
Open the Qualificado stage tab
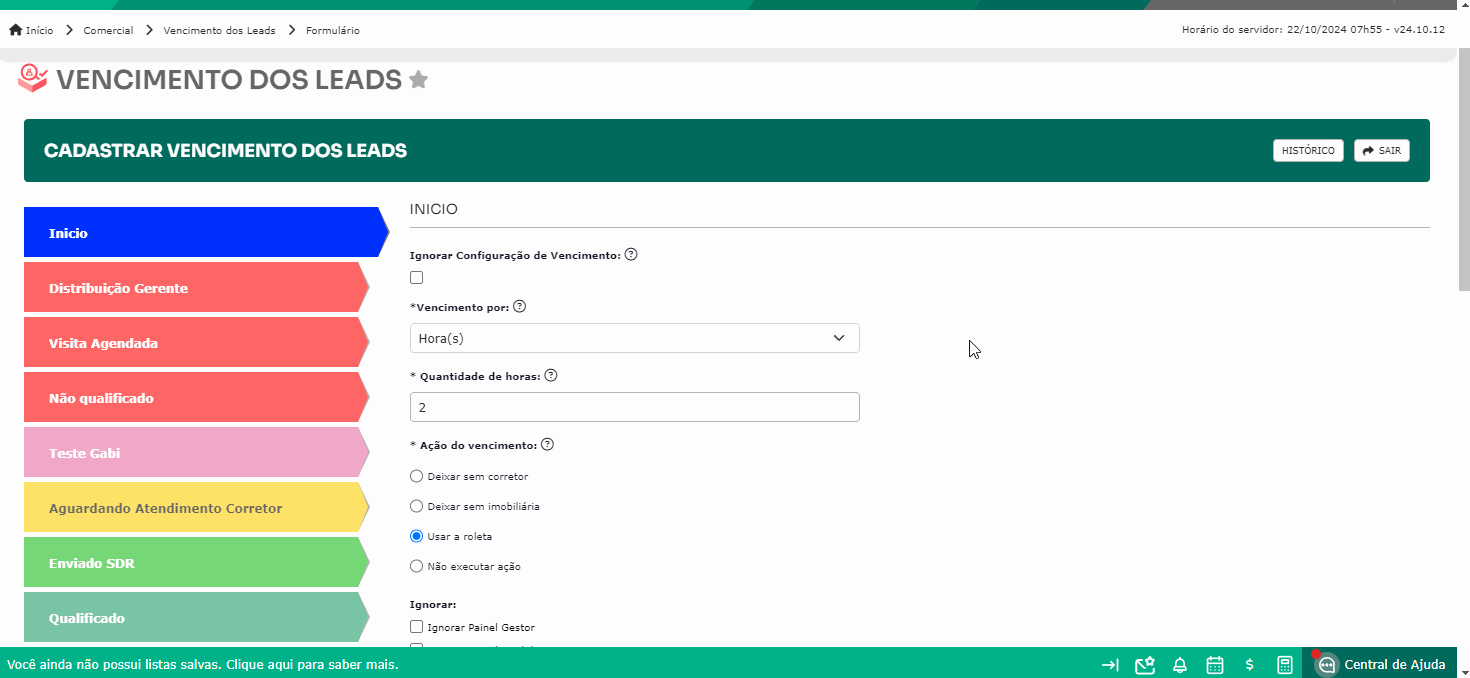[197, 618]
